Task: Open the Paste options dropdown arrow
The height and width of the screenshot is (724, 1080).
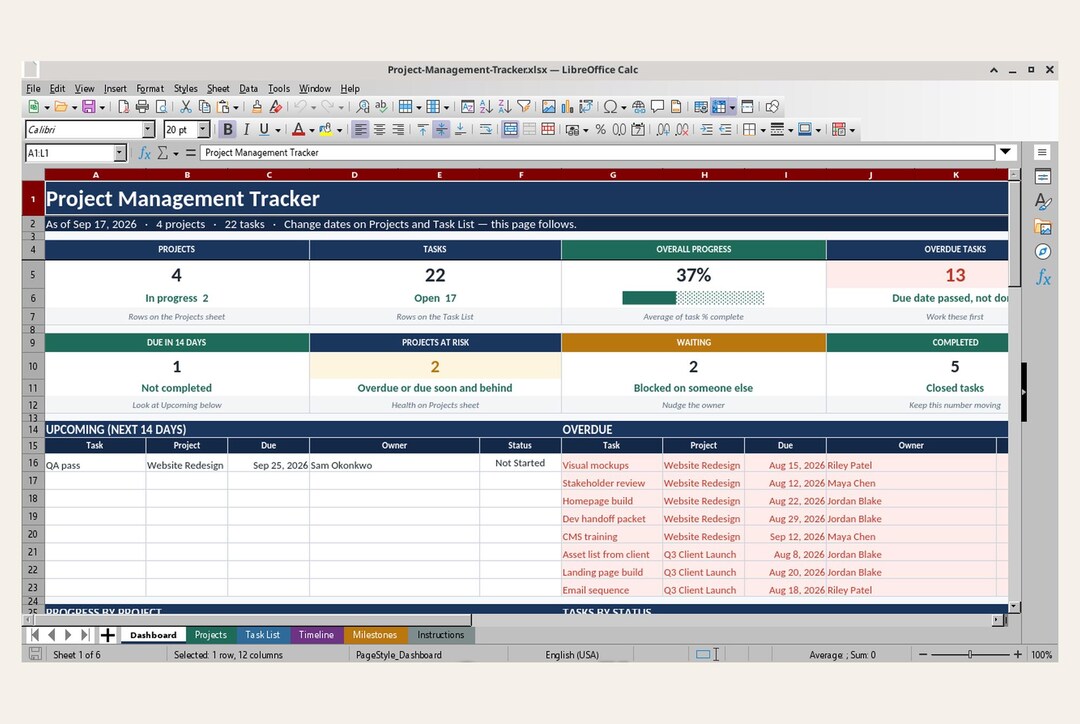Action: point(236,107)
